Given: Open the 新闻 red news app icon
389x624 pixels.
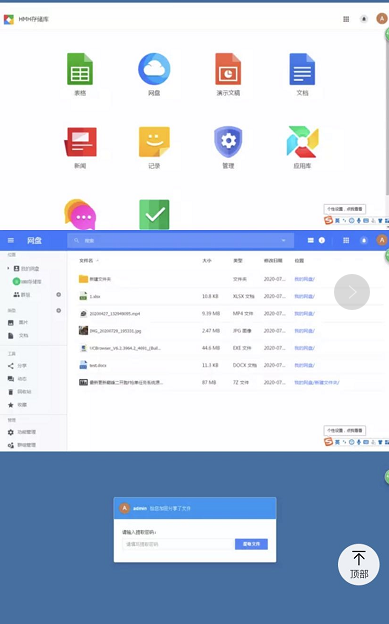Looking at the screenshot, I should point(80,142).
